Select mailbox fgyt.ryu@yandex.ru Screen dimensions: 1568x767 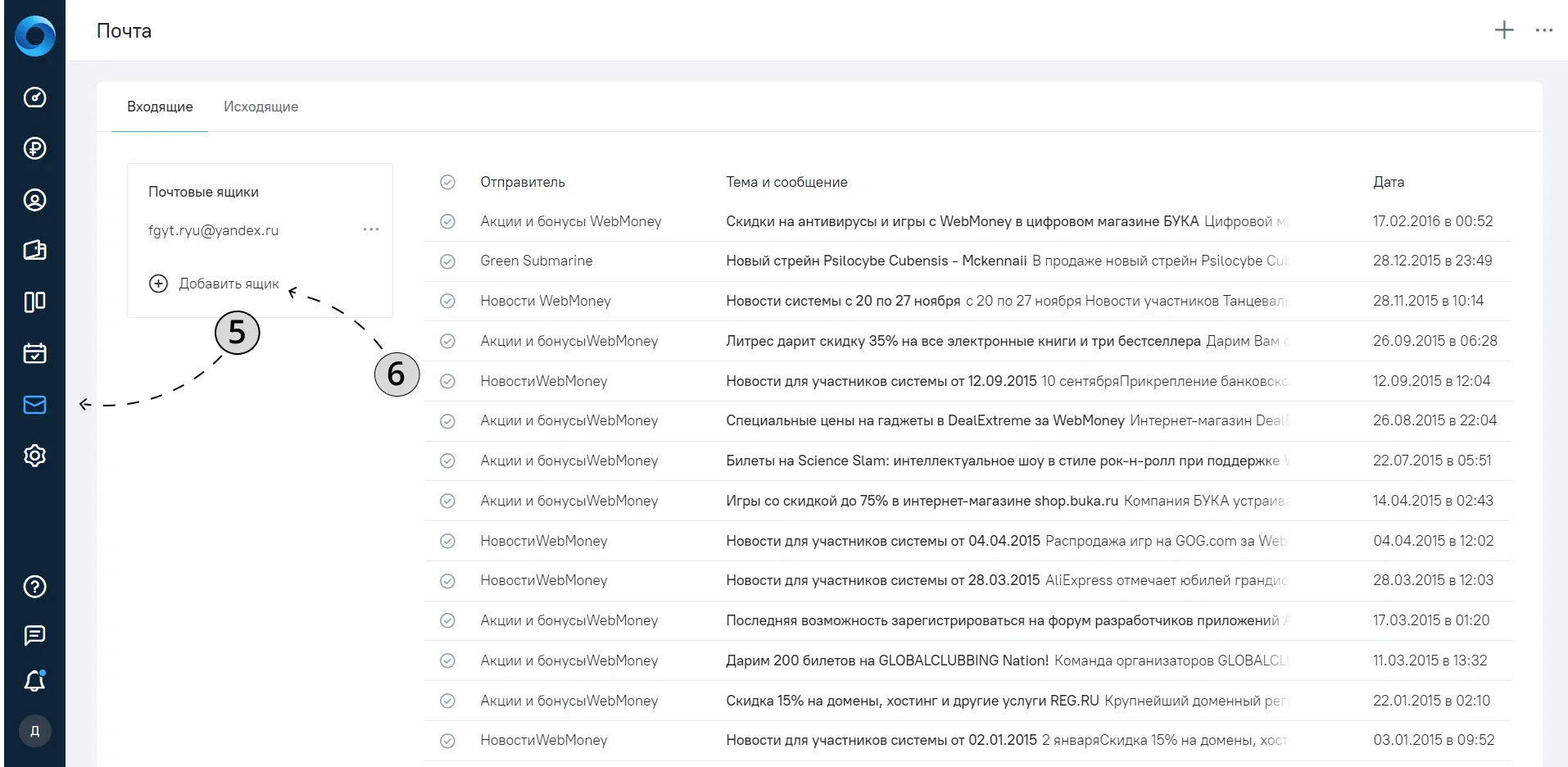213,230
